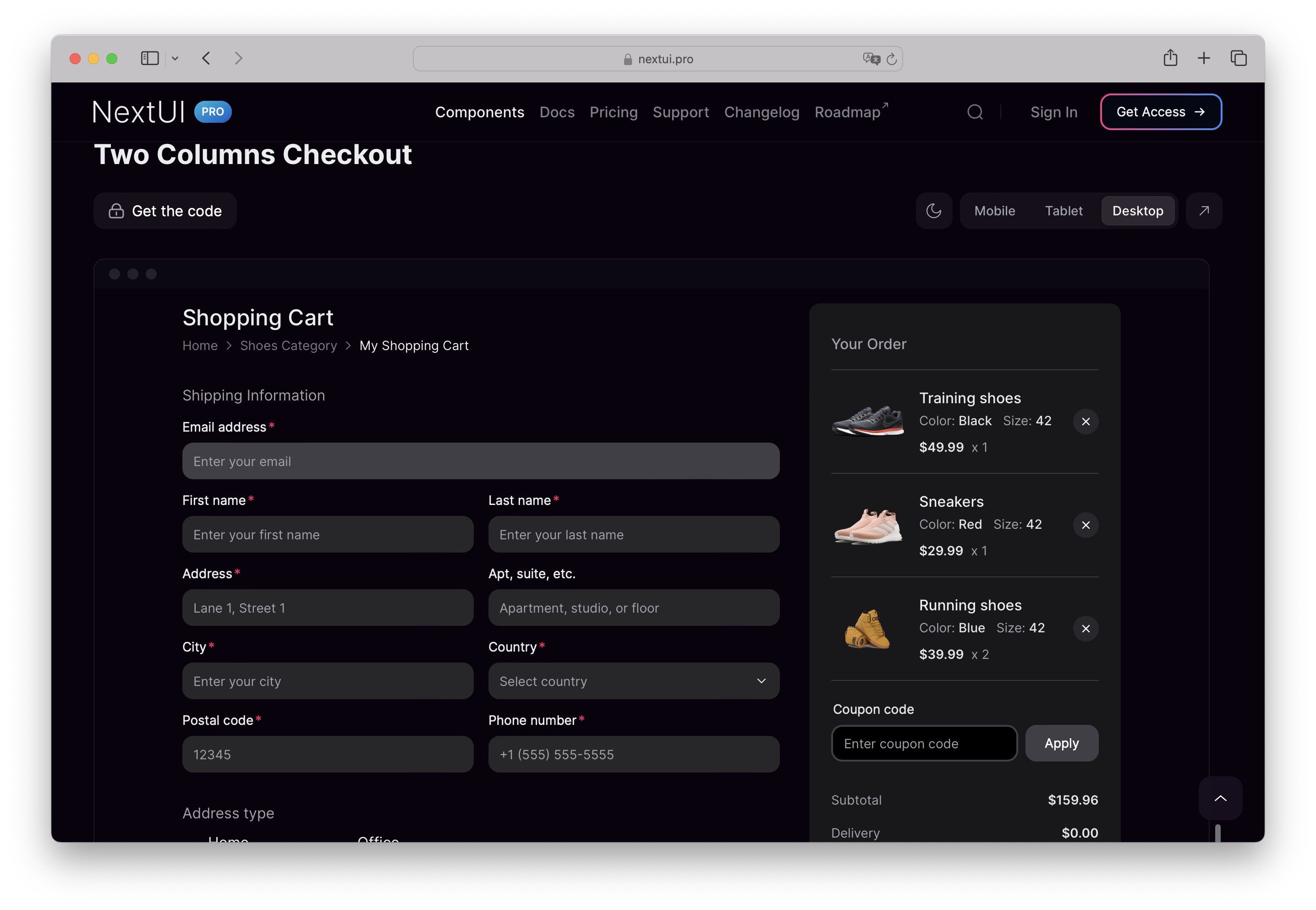Image resolution: width=1316 pixels, height=910 pixels.
Task: Focus the Enter coupon code field
Action: tap(924, 744)
